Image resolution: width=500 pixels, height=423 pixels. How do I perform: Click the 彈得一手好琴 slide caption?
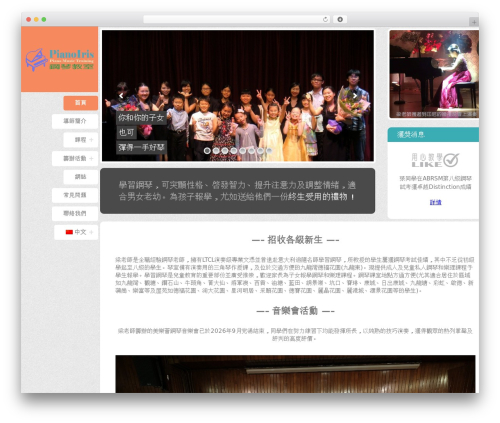(x=141, y=147)
